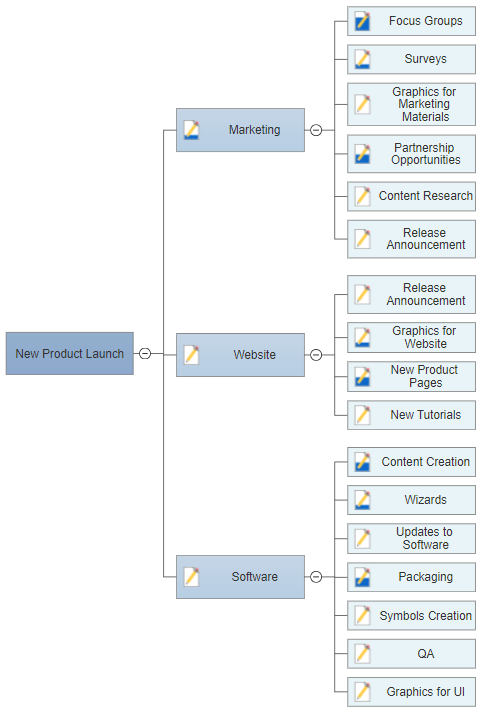Select Graphics for Marketing Materials label

point(425,104)
